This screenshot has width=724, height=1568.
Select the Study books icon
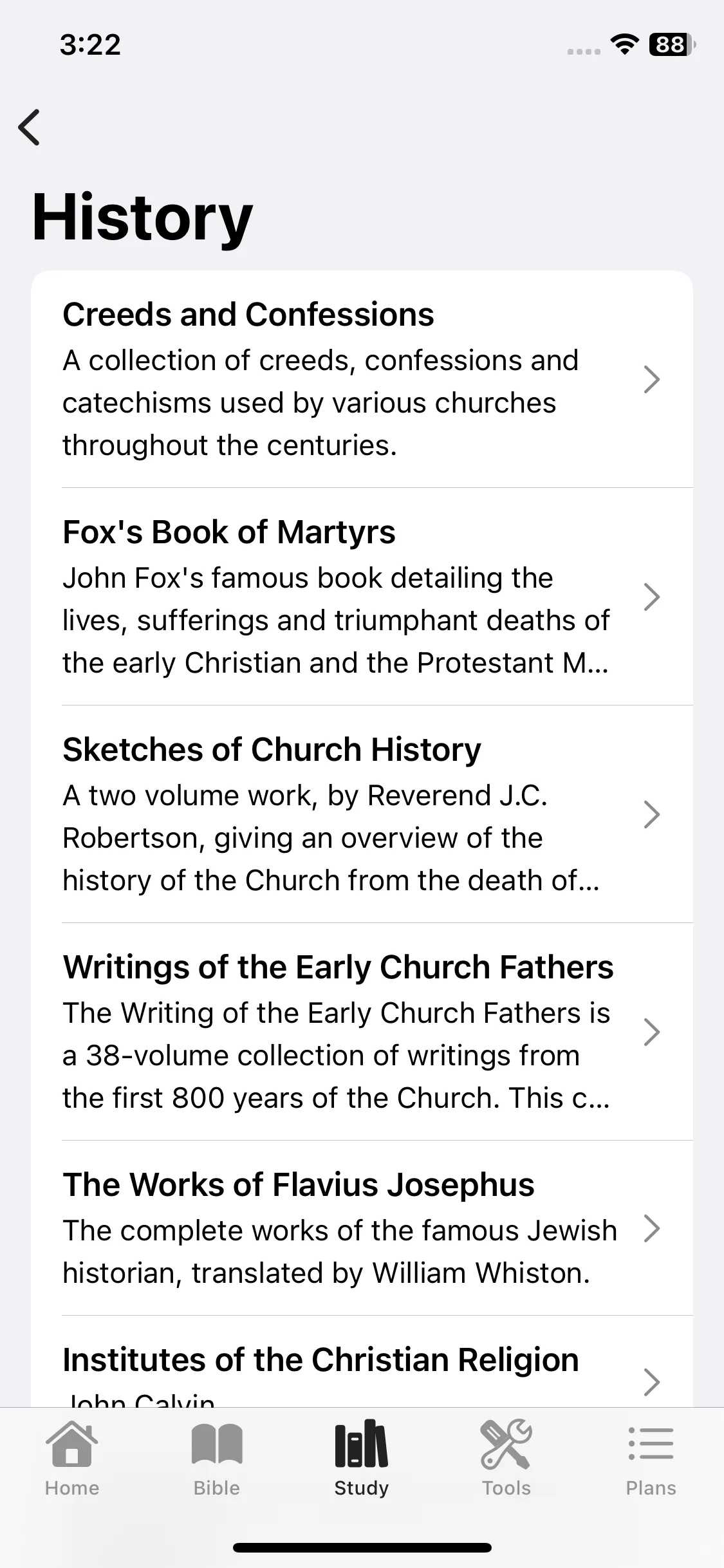362,1444
